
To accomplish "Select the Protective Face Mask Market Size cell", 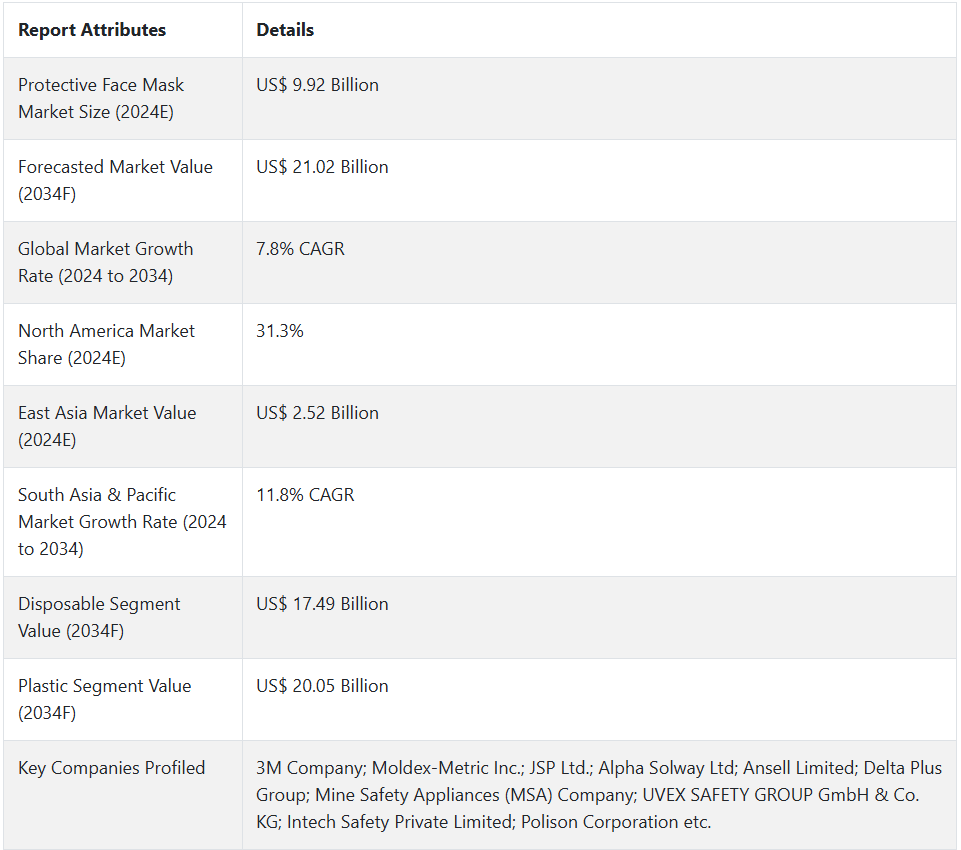I will 123,99.
